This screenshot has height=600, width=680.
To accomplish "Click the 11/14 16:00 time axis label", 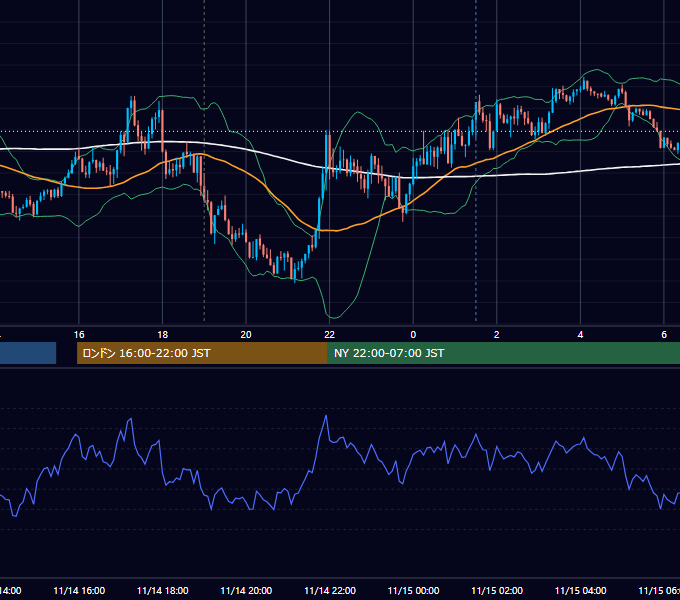I will pyautogui.click(x=79, y=590).
